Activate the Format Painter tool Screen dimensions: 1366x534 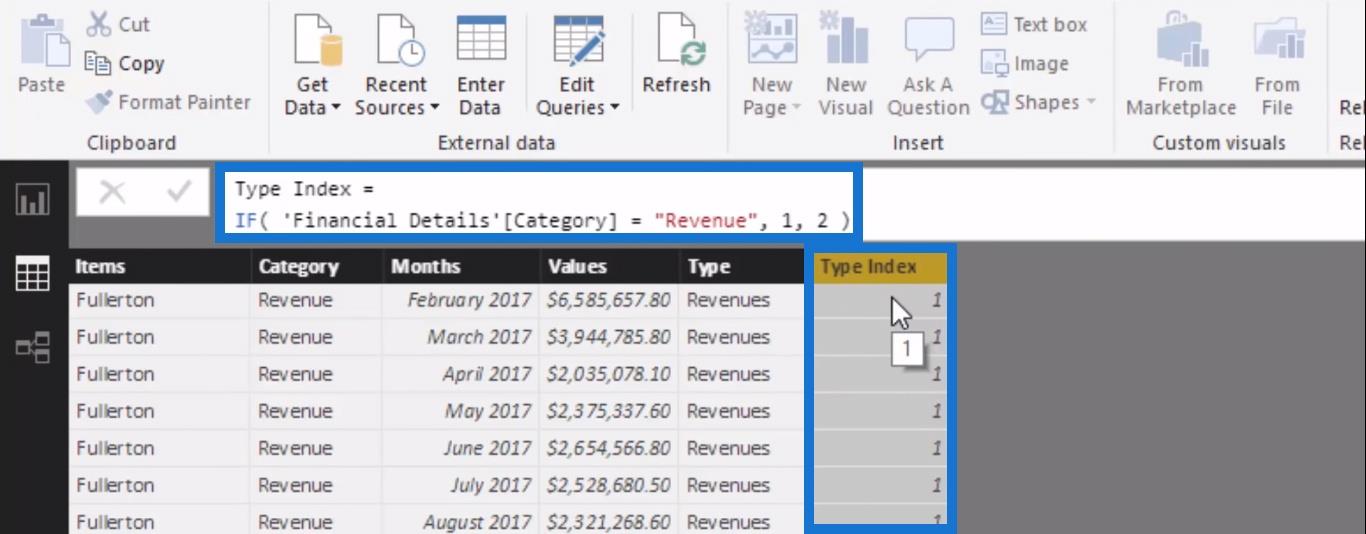tap(168, 102)
